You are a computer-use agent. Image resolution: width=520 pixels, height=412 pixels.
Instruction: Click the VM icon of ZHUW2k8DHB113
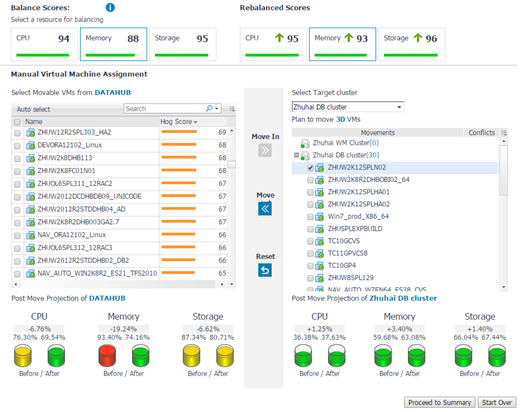click(x=31, y=158)
